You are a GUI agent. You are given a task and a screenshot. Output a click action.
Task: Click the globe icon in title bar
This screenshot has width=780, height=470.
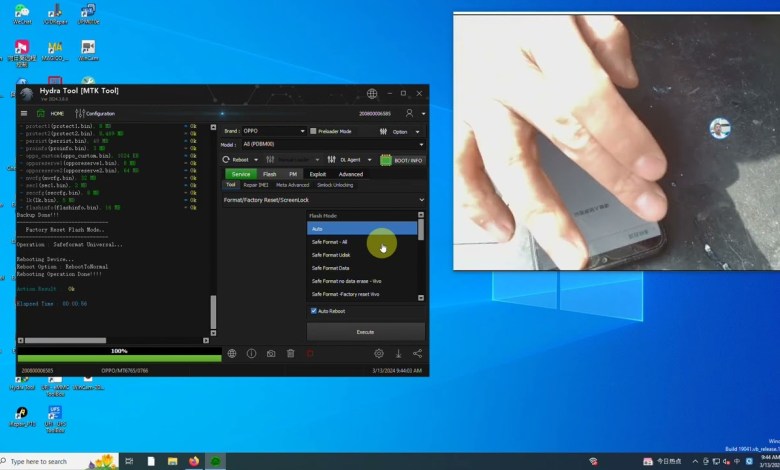pos(372,94)
